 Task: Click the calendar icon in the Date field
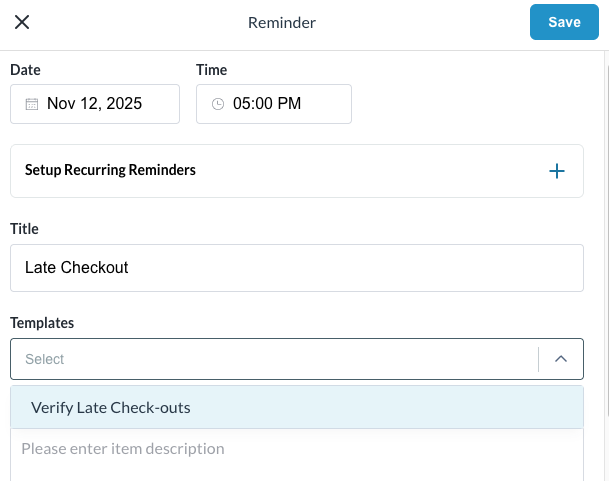31,104
